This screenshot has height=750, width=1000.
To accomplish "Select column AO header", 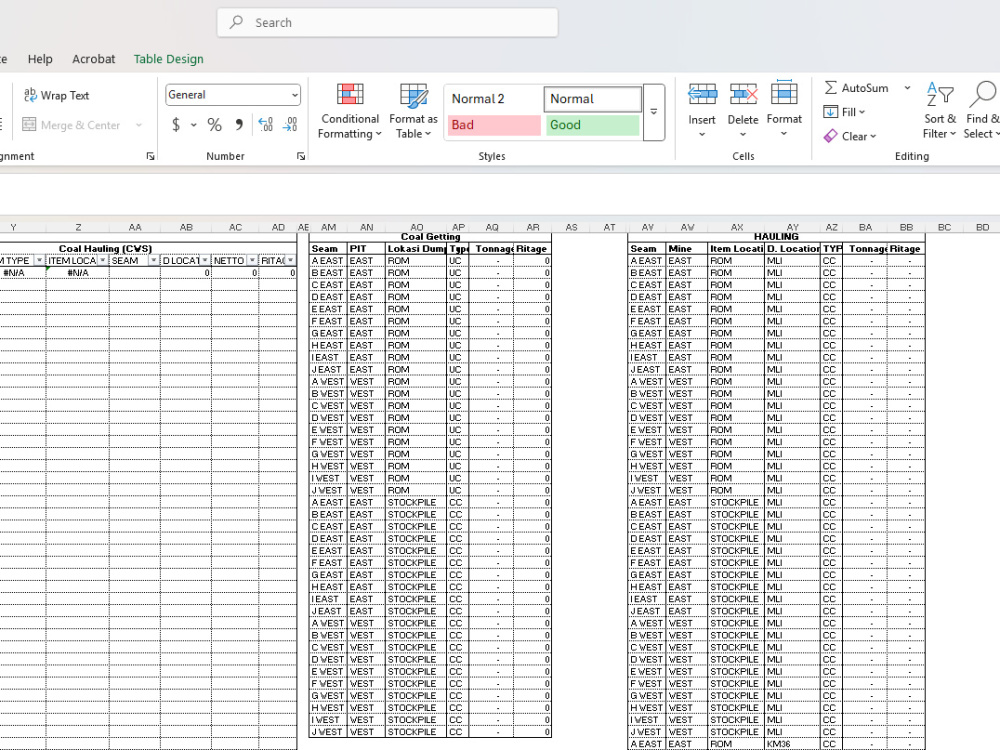I will click(416, 227).
